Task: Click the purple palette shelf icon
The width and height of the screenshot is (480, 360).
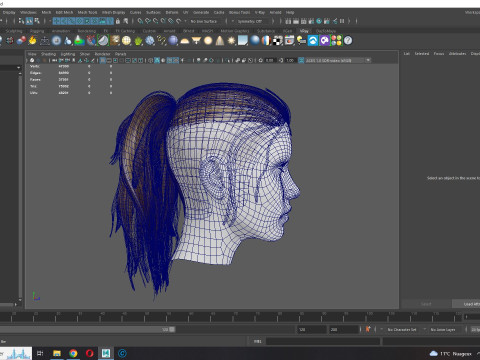Action: coord(324,41)
